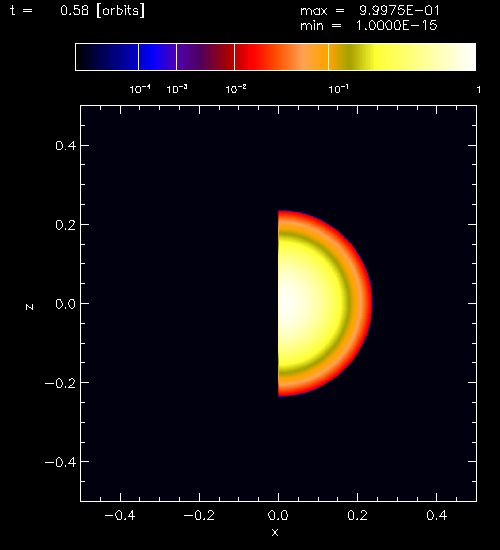Click the z axis title label
Image resolution: width=500 pixels, height=550 pixels.
[30, 307]
